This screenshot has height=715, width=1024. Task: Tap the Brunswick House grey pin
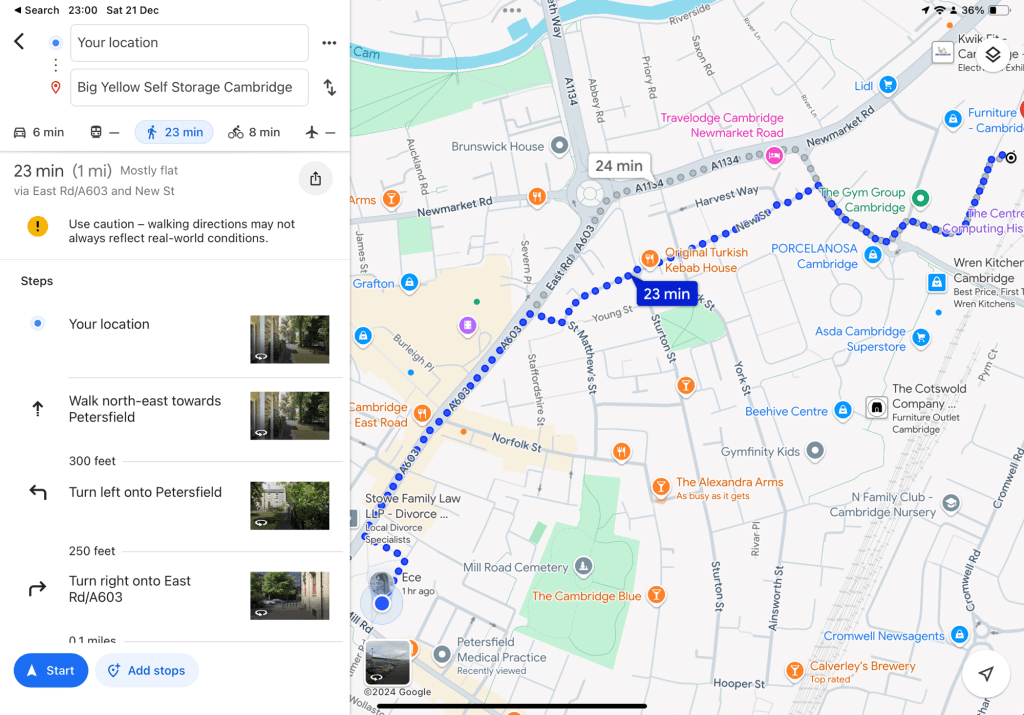point(559,145)
